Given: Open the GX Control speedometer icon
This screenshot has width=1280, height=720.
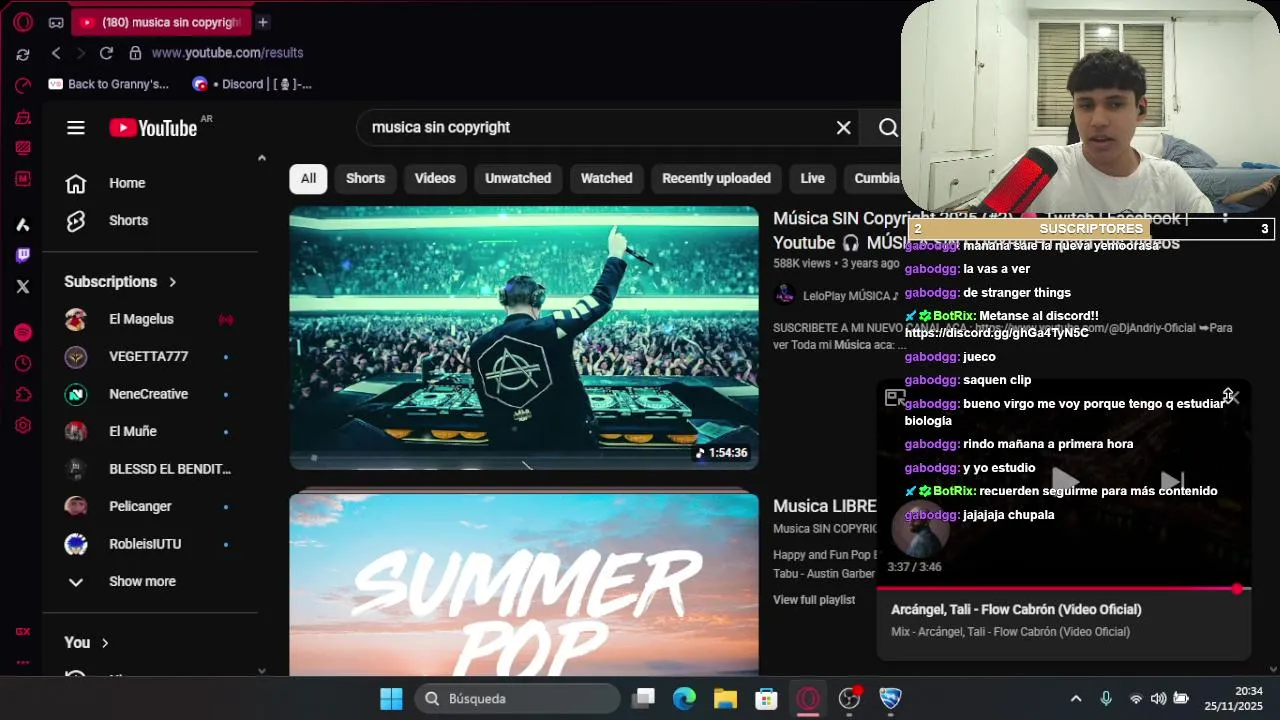Looking at the screenshot, I should pyautogui.click(x=23, y=86).
